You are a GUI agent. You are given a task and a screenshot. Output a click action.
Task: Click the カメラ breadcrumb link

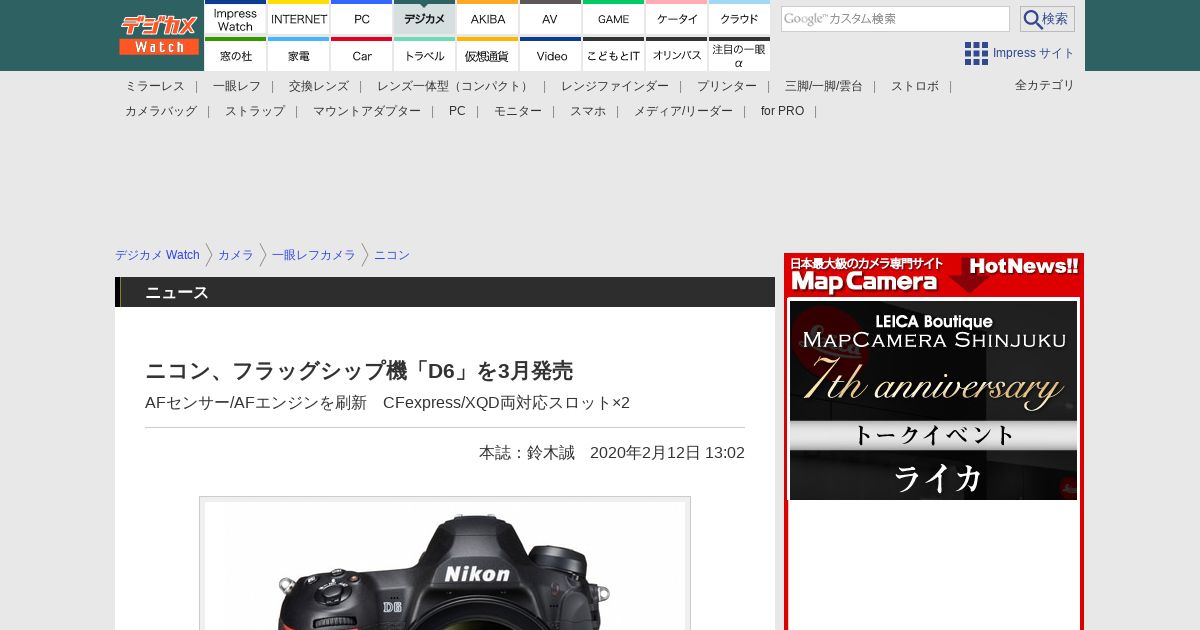[236, 255]
